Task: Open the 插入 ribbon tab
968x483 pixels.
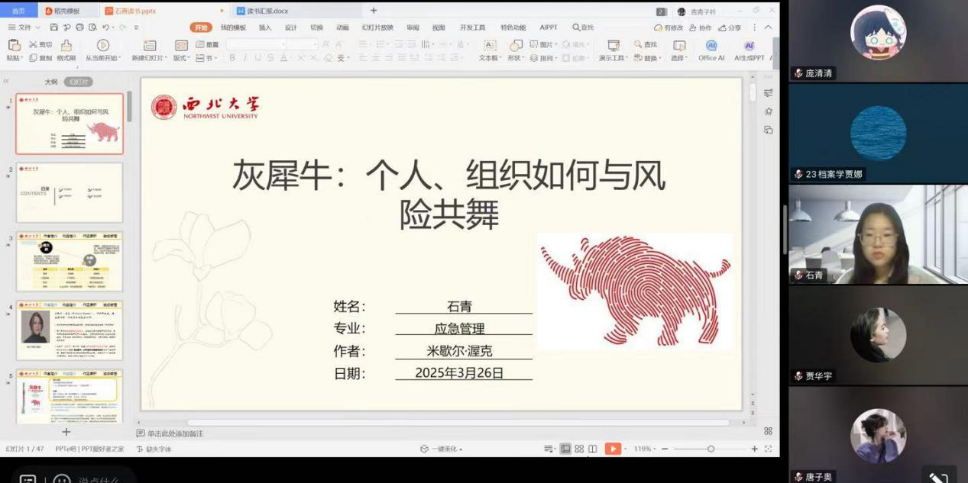Action: pos(265,27)
